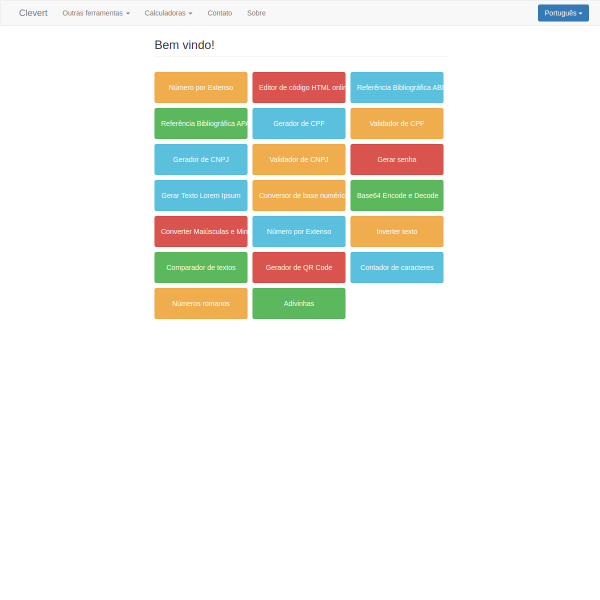The image size is (600, 600).
Task: Open Base64 Encode e Decode
Action: point(397,196)
